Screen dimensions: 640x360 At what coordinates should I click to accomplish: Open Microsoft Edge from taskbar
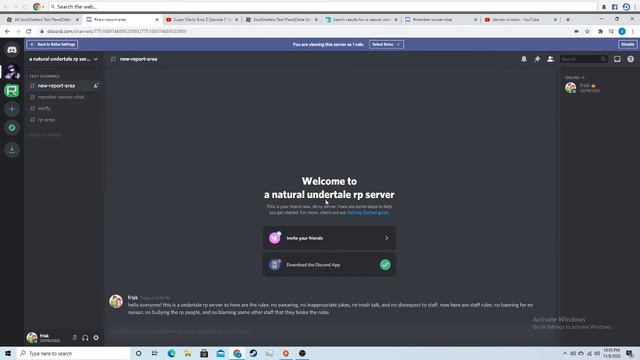pos(171,353)
